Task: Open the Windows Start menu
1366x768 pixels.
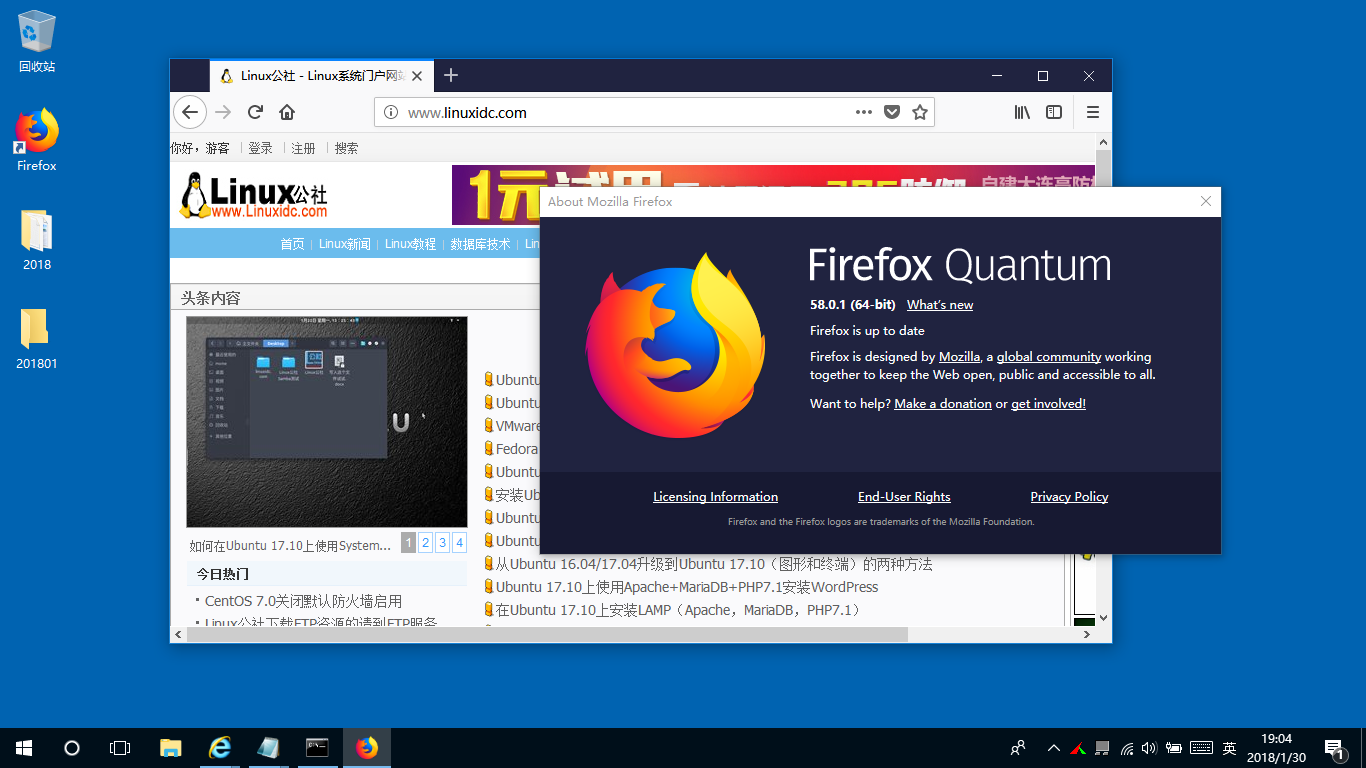Action: pos(24,748)
